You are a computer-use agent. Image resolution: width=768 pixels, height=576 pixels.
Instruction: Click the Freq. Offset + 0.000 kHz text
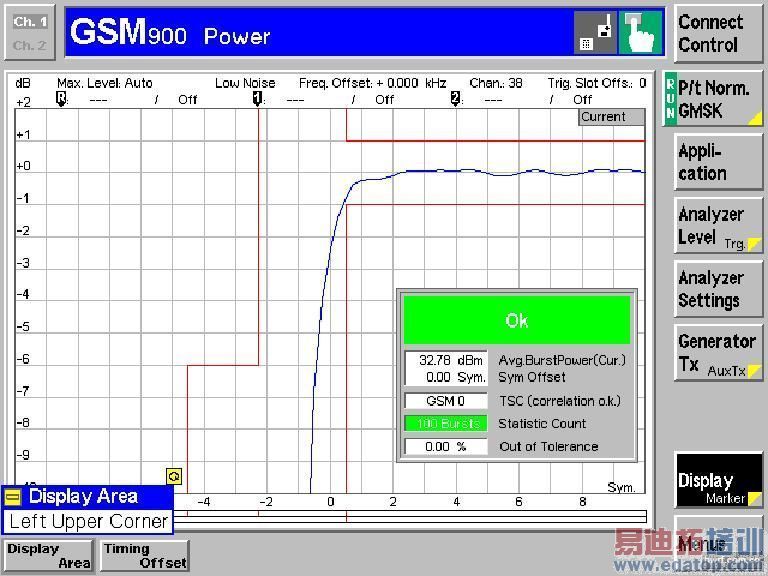click(x=372, y=83)
